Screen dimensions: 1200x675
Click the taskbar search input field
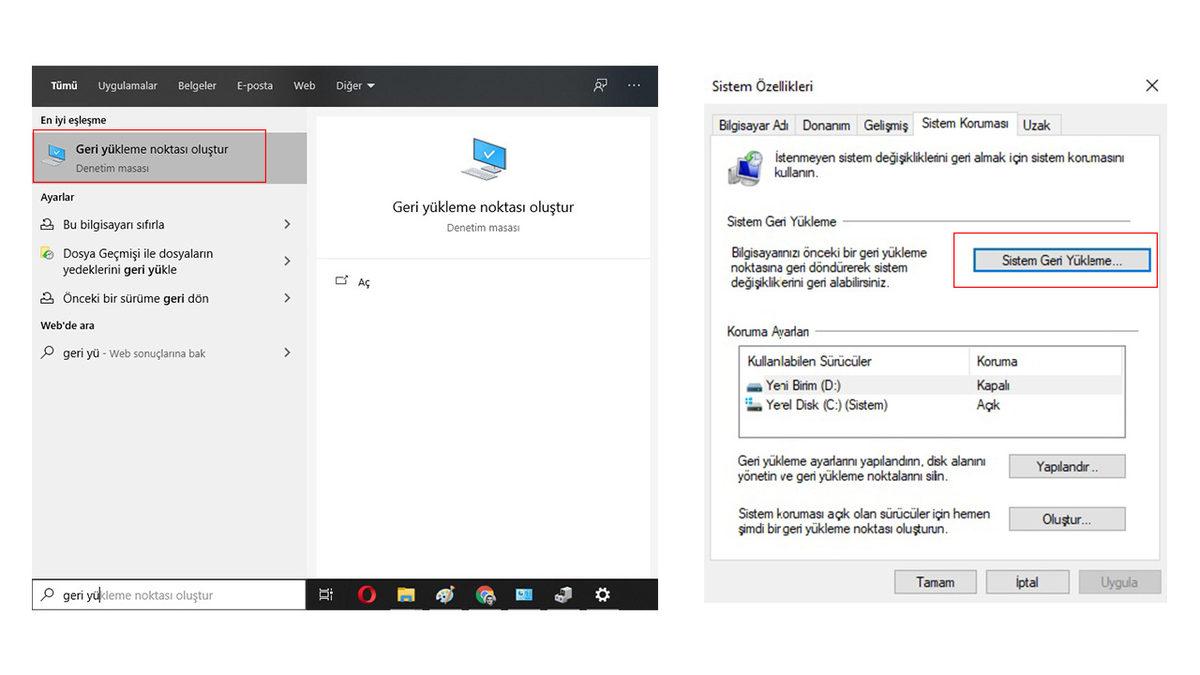[170, 595]
